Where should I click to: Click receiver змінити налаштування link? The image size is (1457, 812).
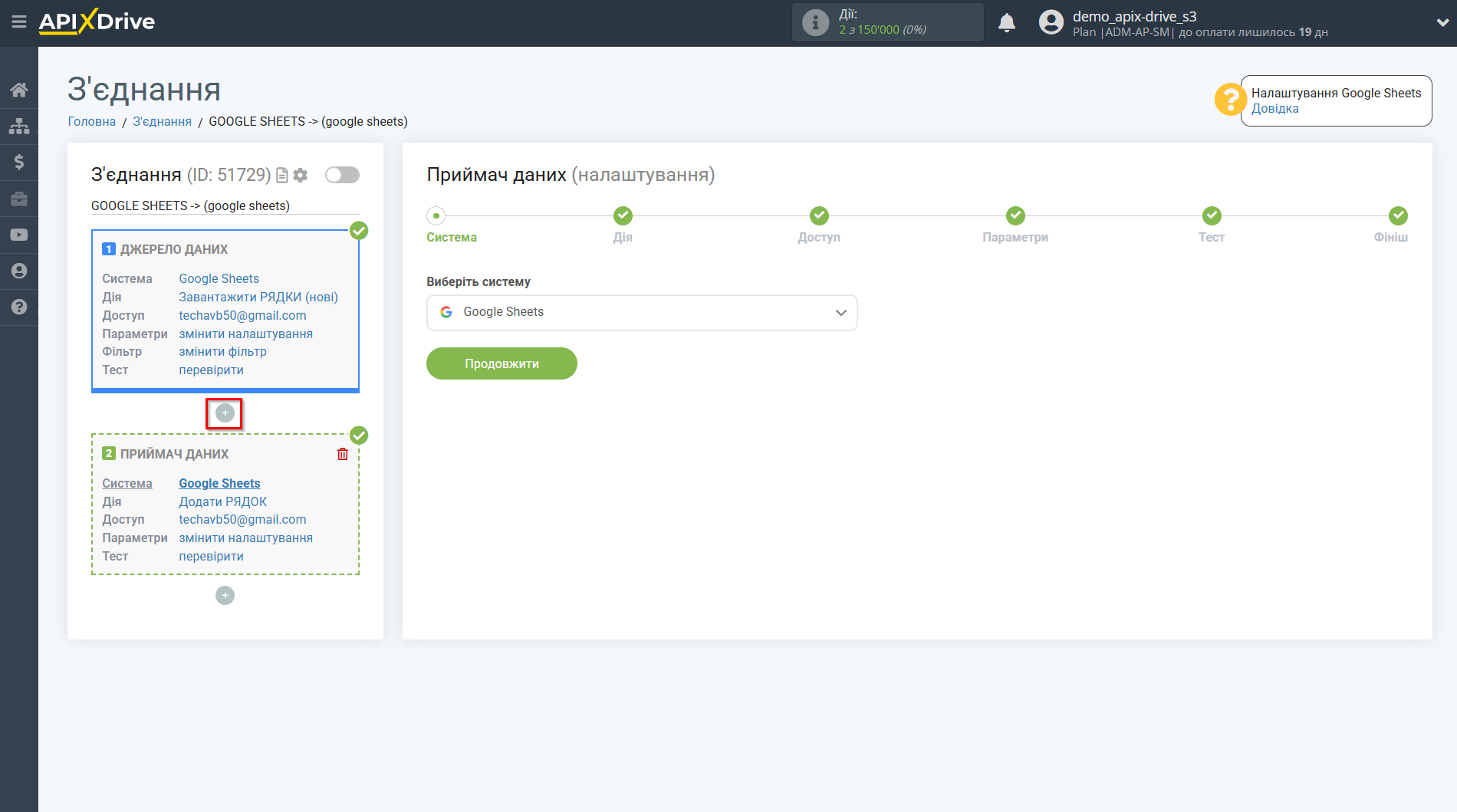pos(245,538)
